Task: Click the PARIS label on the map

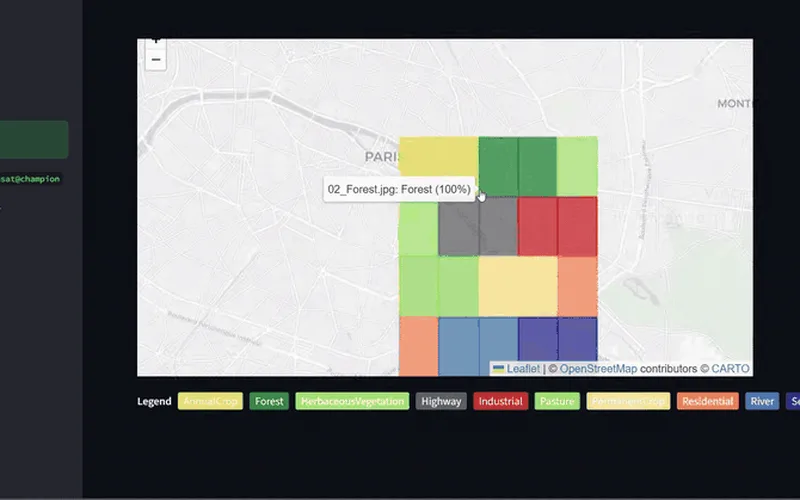Action: (x=381, y=157)
